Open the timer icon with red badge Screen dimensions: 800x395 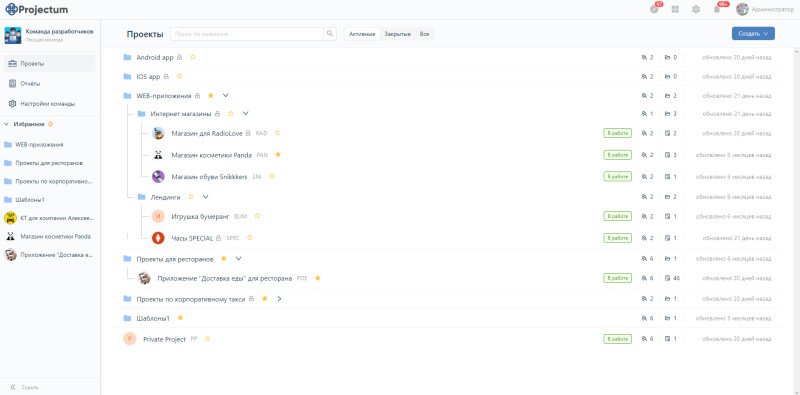click(x=655, y=9)
